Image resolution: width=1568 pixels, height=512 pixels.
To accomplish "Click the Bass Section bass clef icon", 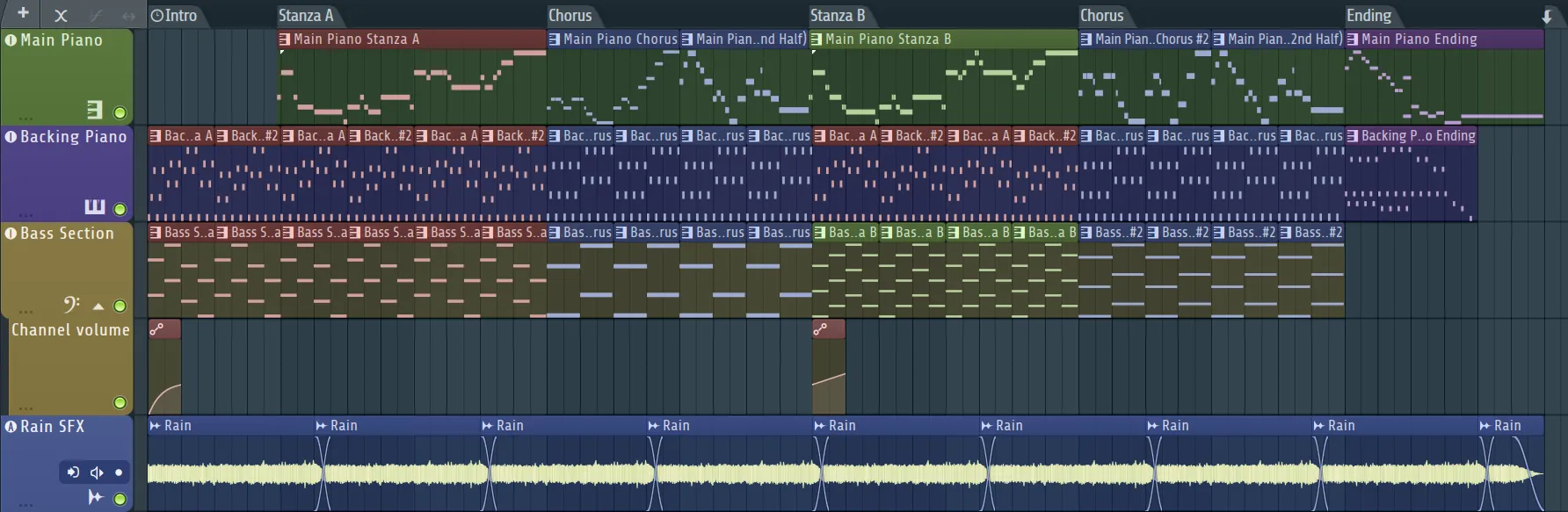I will 71,304.
